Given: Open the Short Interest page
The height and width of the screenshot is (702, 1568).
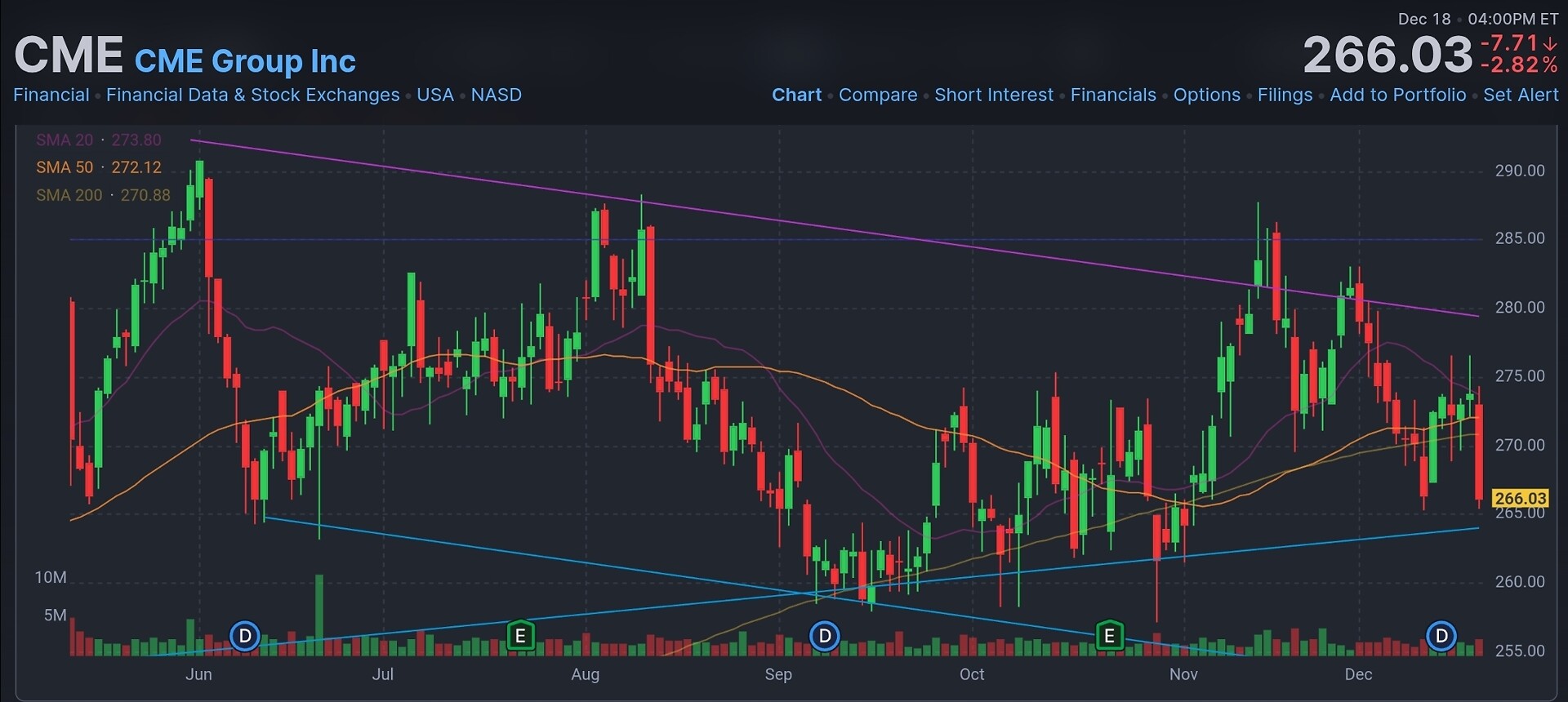Looking at the screenshot, I should click(x=994, y=95).
